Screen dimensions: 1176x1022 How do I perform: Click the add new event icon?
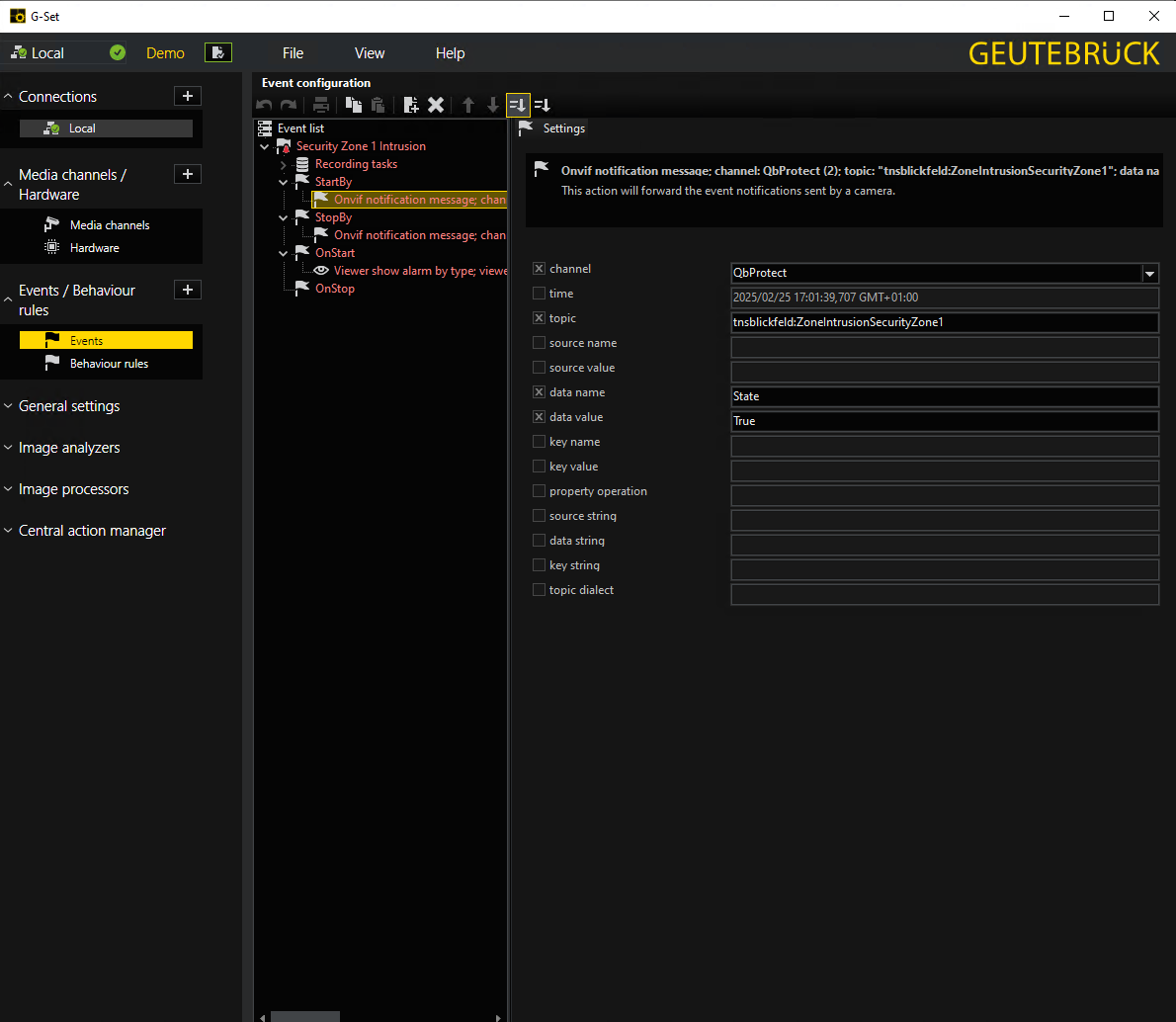click(x=411, y=105)
